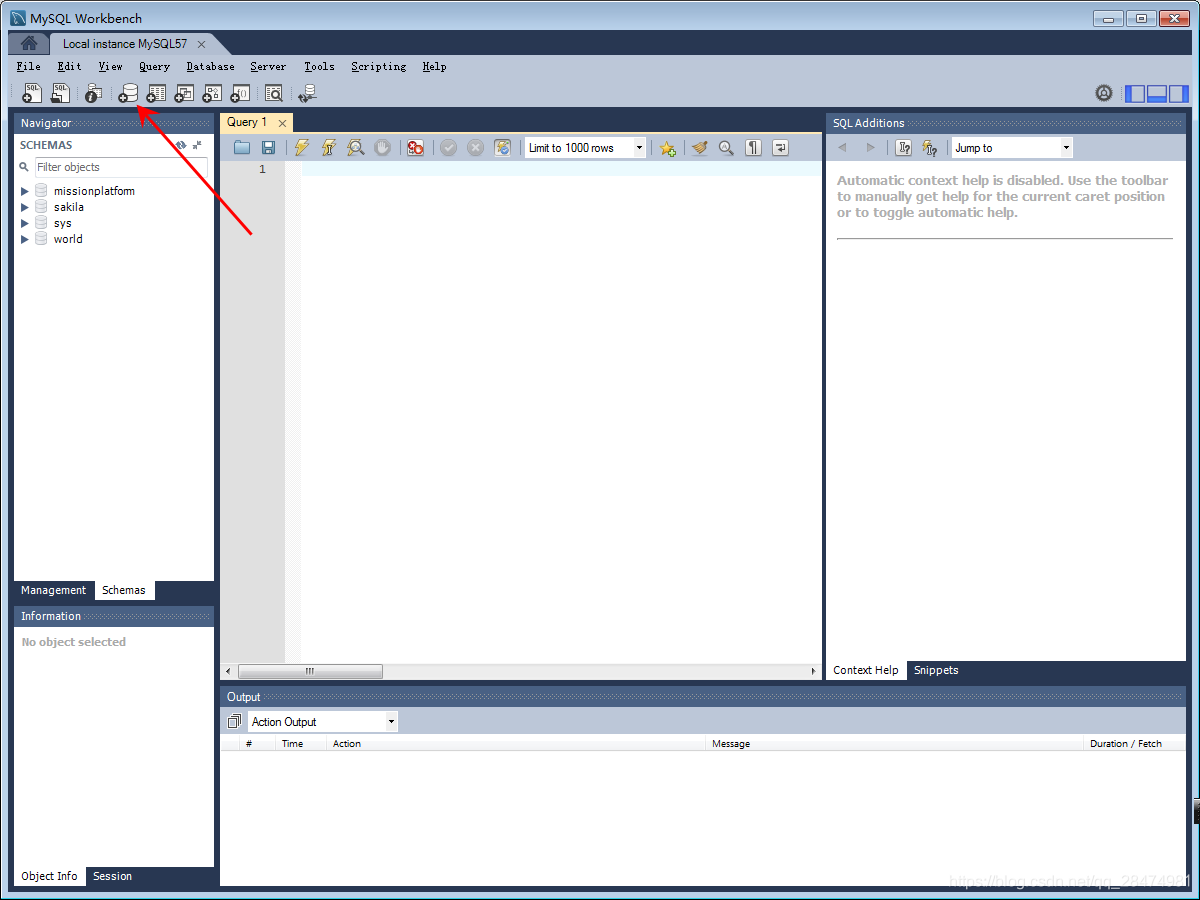The height and width of the screenshot is (900, 1200).
Task: Run Explain plan magnifier-lightning icon
Action: [x=355, y=147]
